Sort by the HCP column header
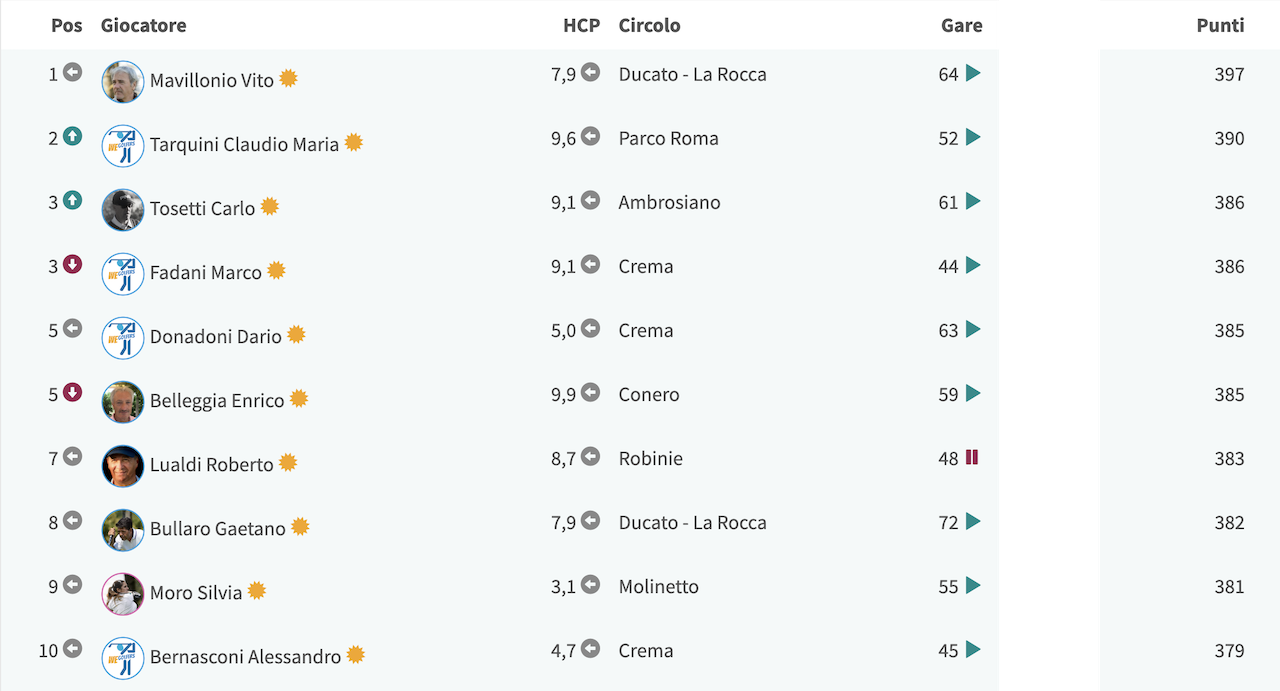The height and width of the screenshot is (691, 1280). [581, 25]
